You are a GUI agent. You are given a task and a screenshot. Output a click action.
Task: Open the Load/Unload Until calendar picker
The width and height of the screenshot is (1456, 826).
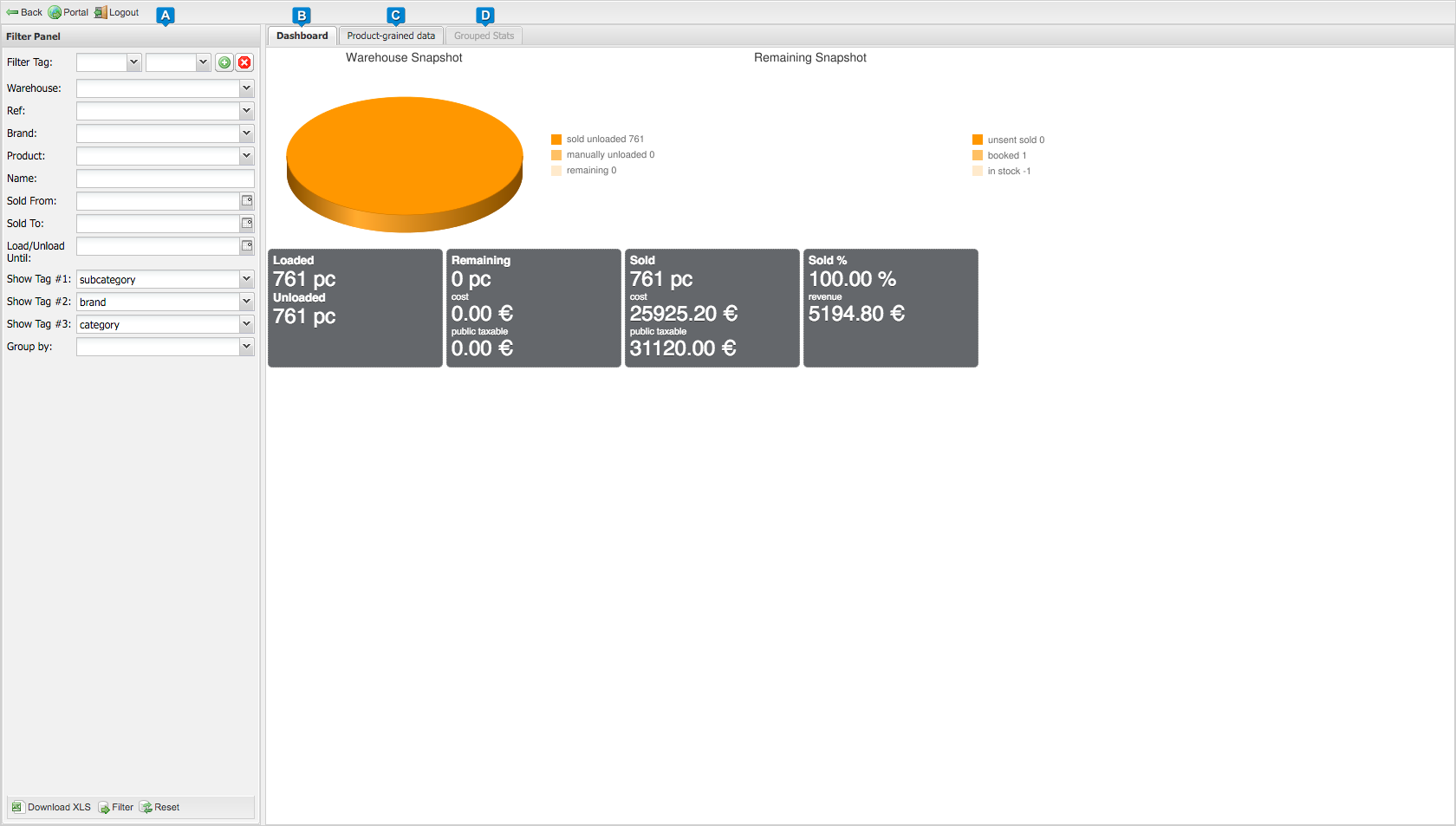247,246
